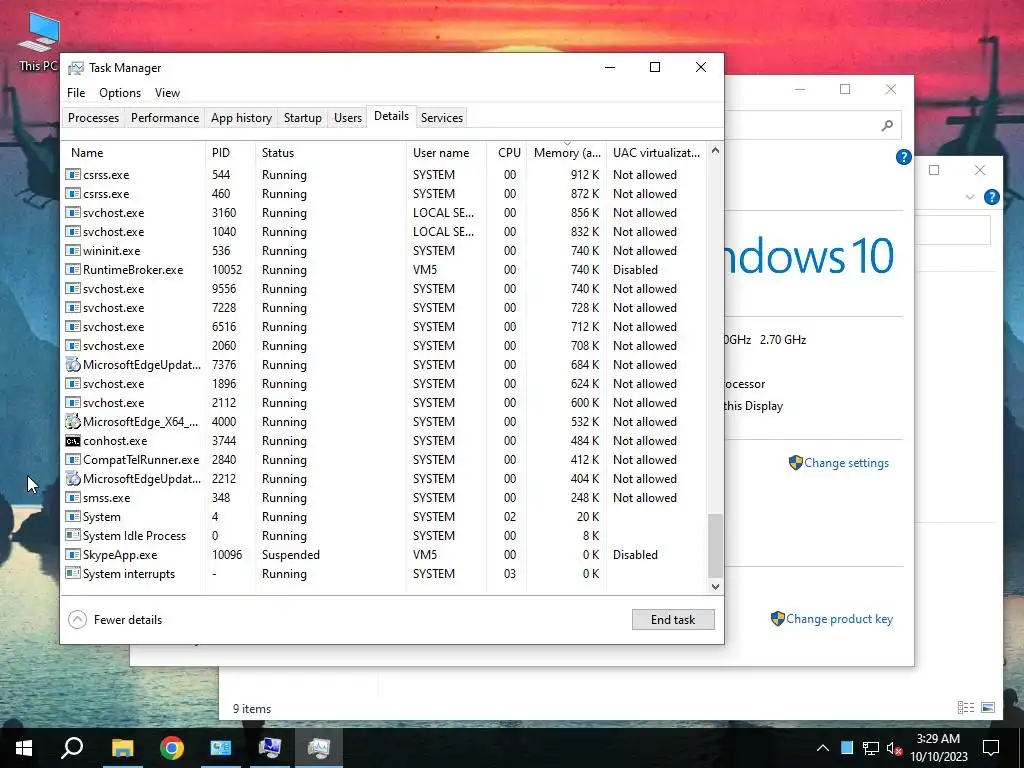Viewport: 1024px width, 768px height.
Task: Click the System interrupts icon
Action: pyautogui.click(x=73, y=573)
